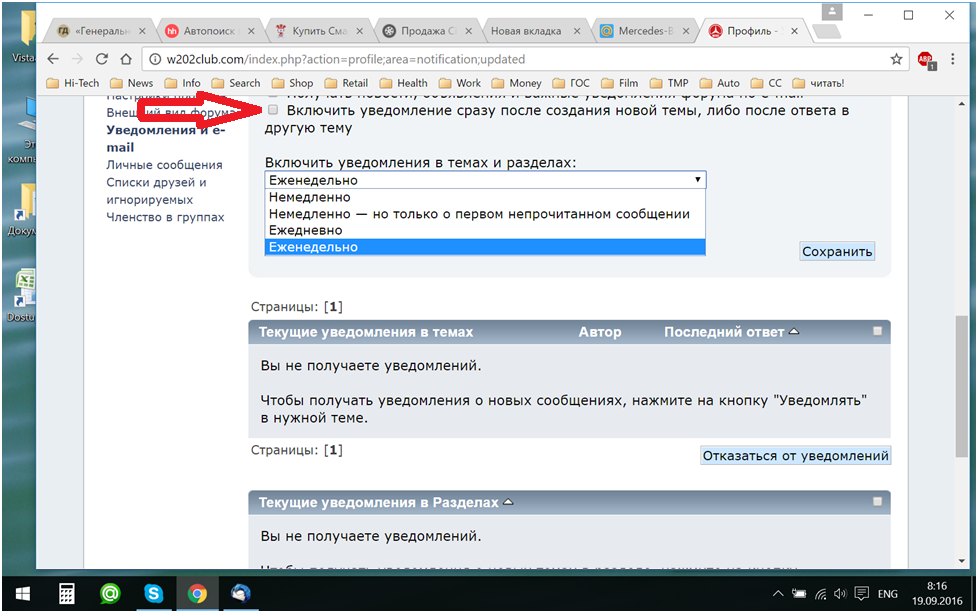Switch to the Mercedes-B tab

[x=644, y=31]
